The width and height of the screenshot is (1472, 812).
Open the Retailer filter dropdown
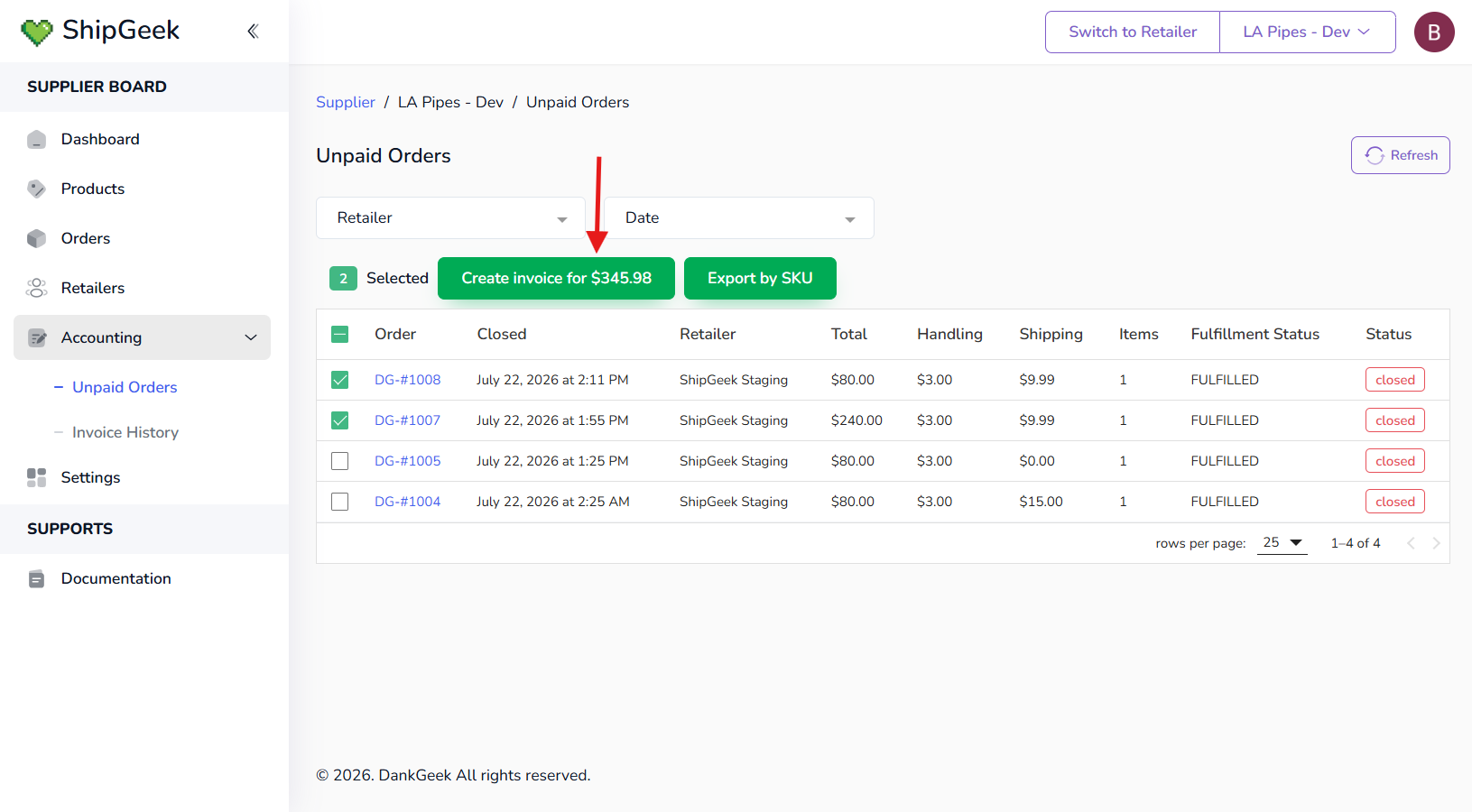point(450,217)
